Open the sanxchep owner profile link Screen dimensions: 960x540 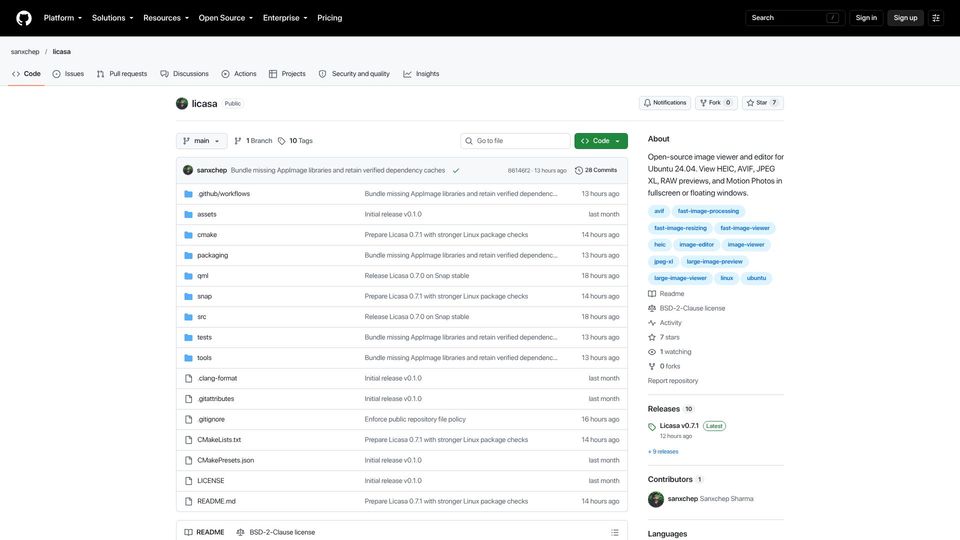click(x=25, y=51)
